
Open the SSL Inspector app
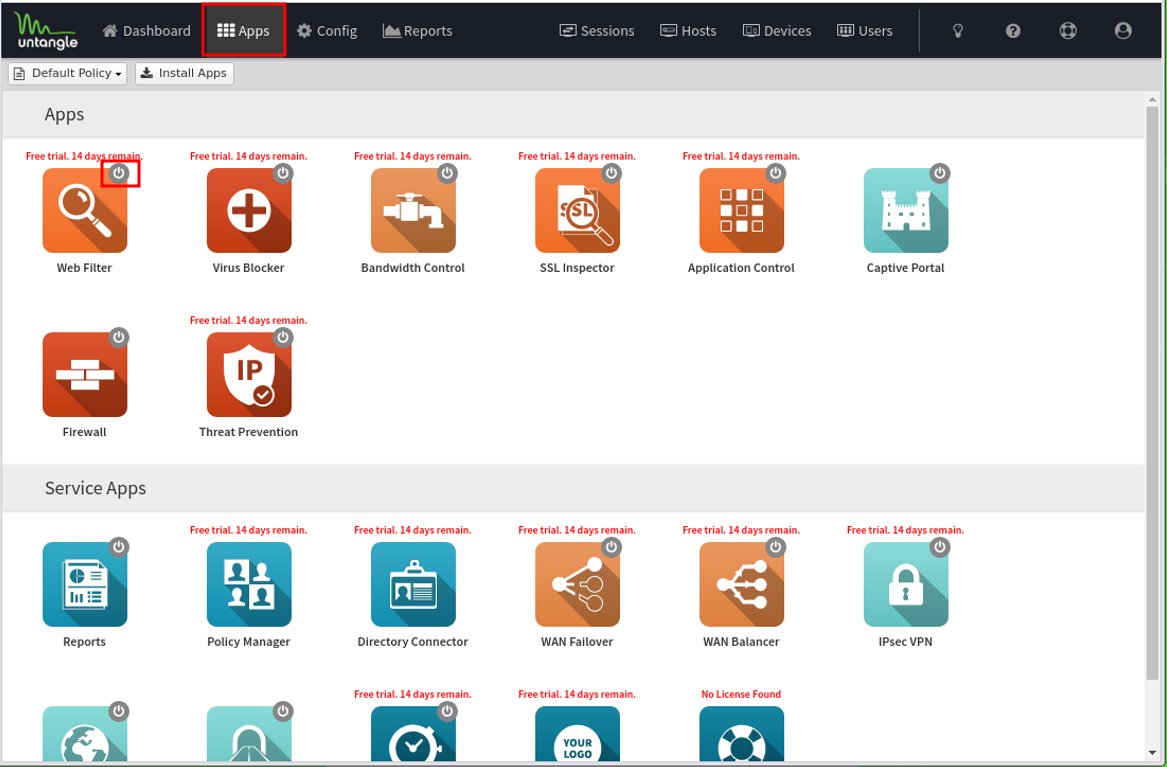(x=578, y=211)
